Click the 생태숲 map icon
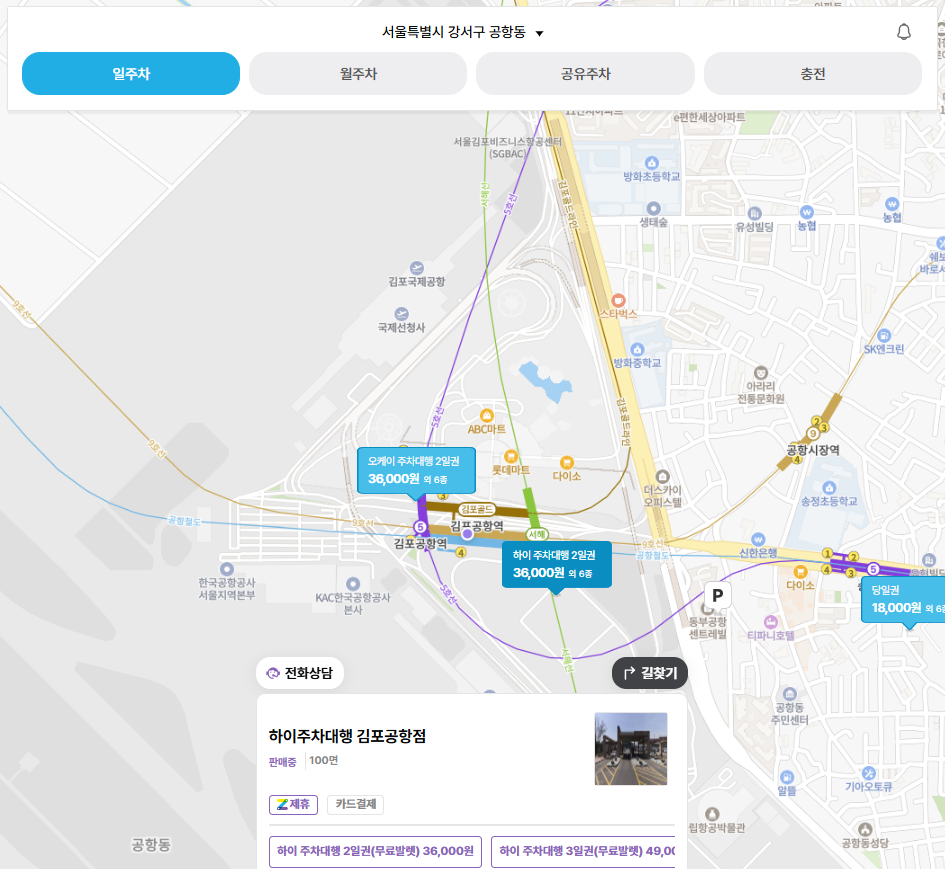The height and width of the screenshot is (869, 945). tap(653, 209)
